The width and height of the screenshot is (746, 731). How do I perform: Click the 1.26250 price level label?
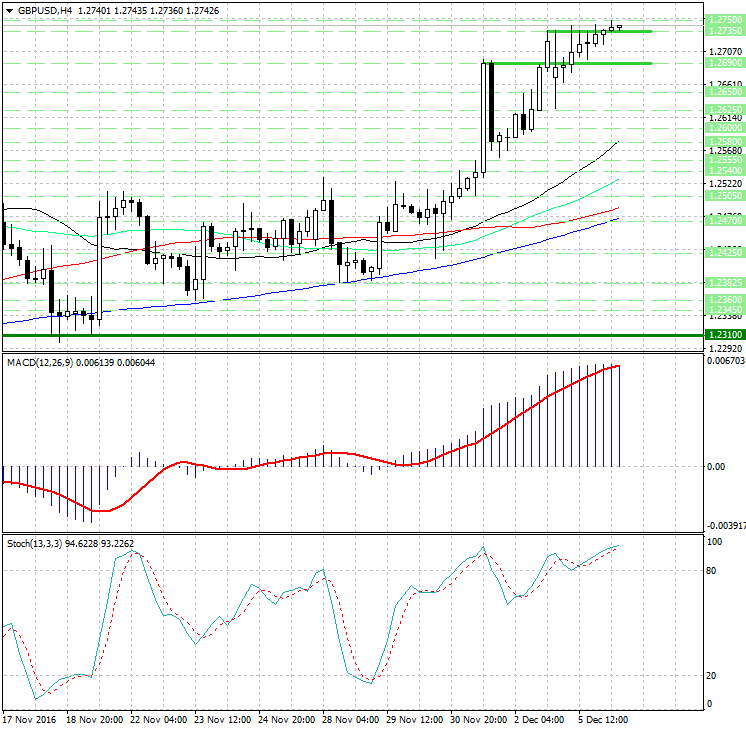point(725,109)
